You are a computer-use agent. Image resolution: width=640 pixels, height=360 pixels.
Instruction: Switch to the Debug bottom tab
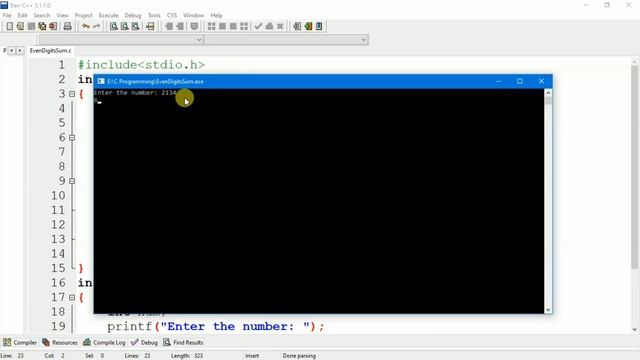click(x=144, y=342)
